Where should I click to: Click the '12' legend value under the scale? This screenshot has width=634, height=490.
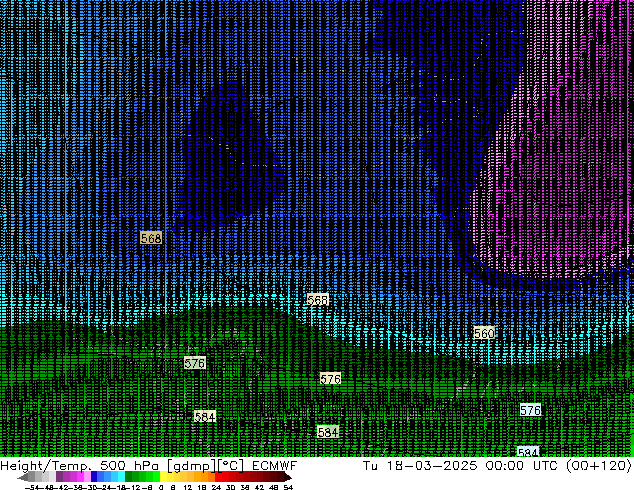pyautogui.click(x=188, y=487)
